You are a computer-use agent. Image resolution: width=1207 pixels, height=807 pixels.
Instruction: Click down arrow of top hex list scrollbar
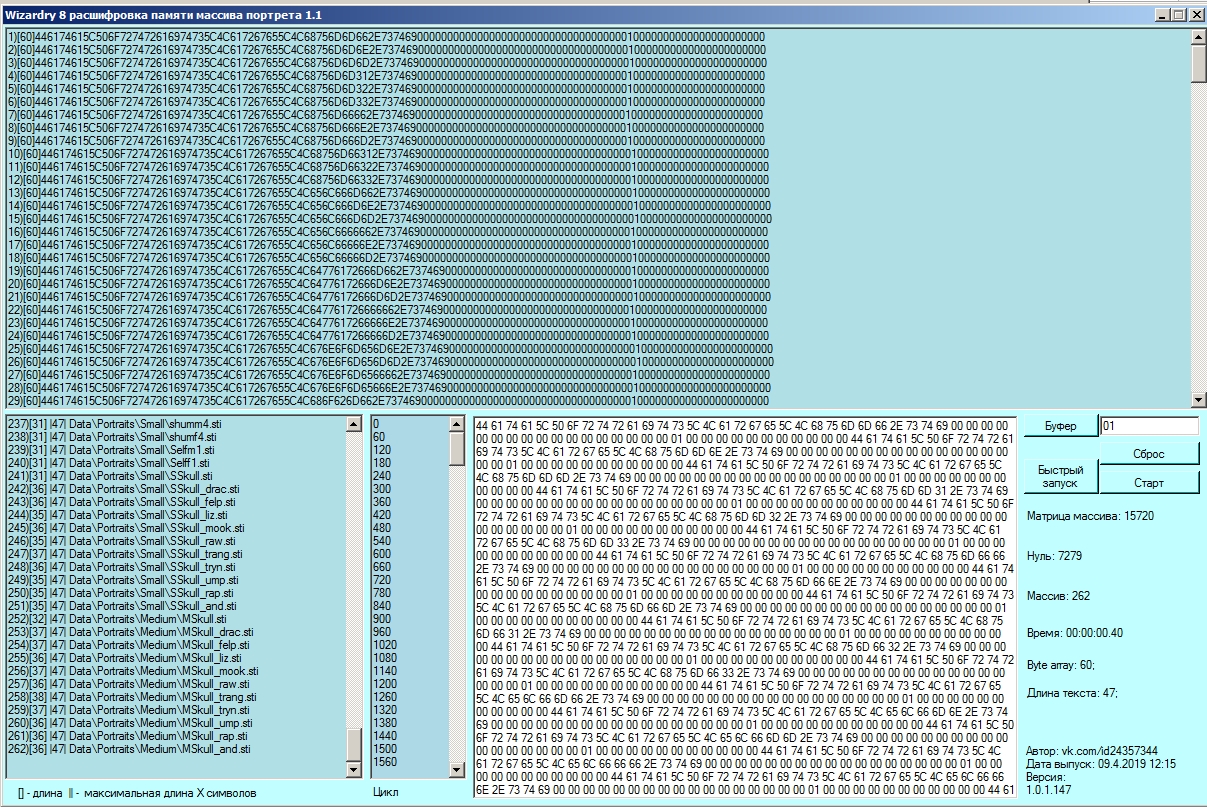(1198, 400)
